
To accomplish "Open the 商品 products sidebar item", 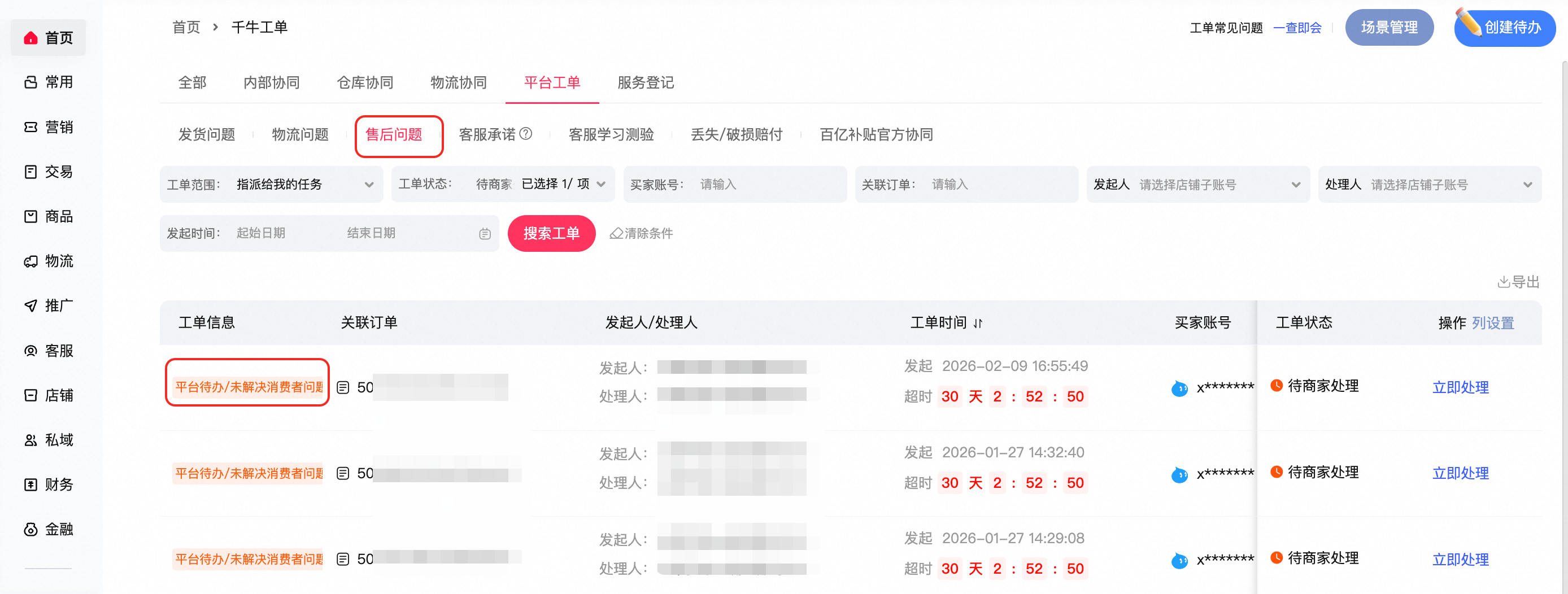I will [49, 216].
